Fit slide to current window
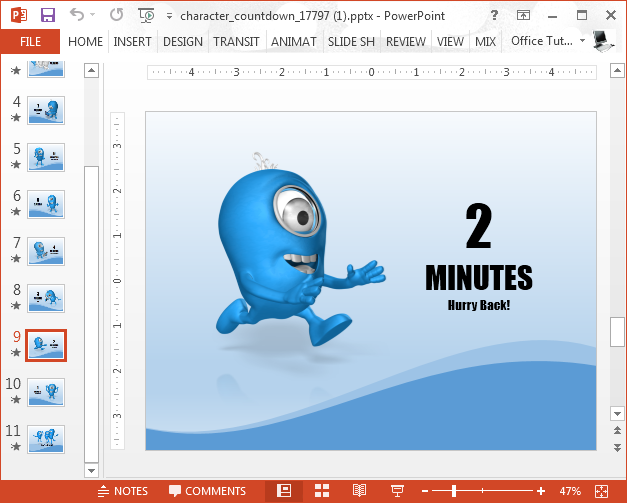This screenshot has width=627, height=503. tap(601, 491)
